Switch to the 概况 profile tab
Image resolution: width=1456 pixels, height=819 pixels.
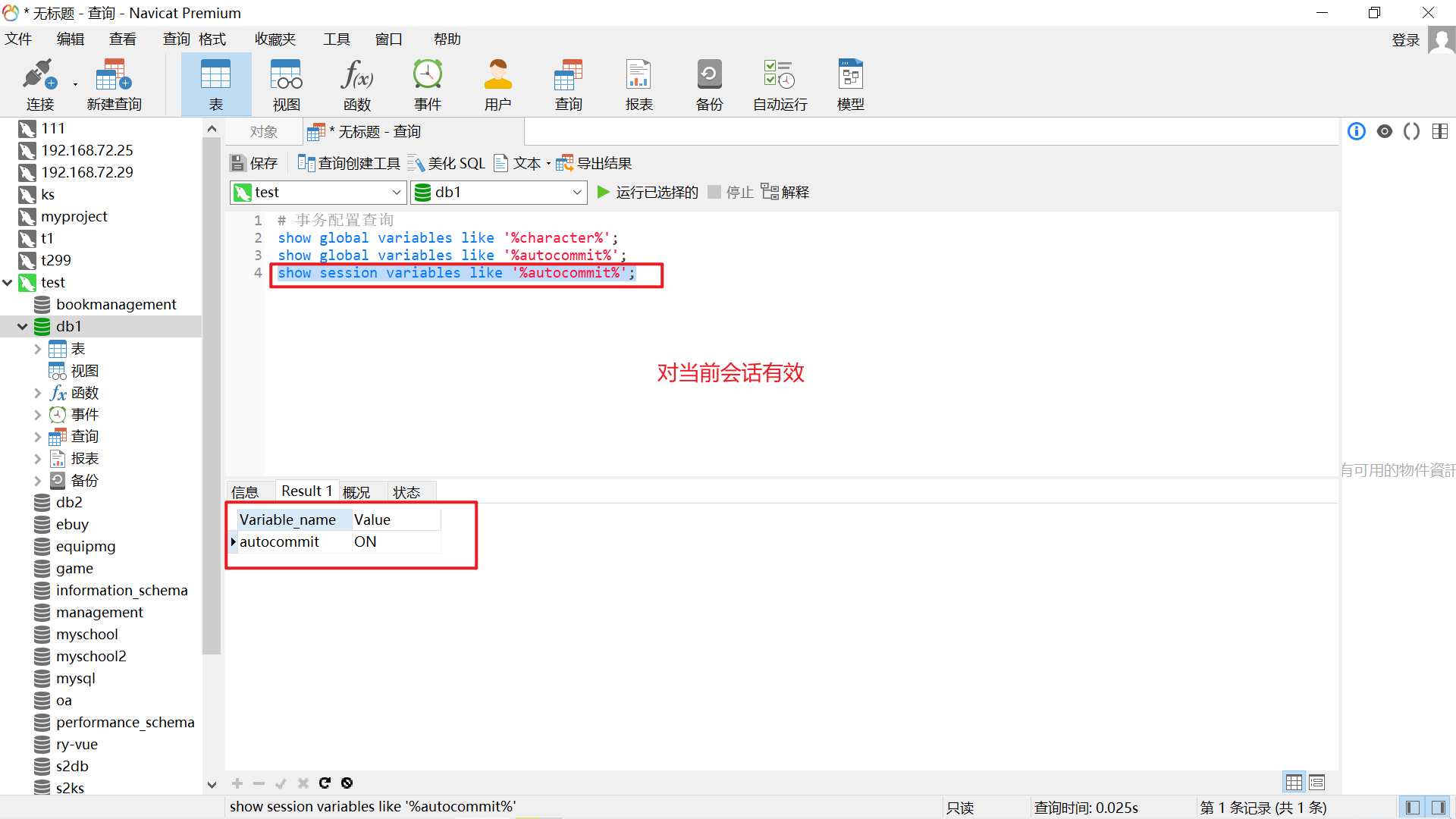click(x=356, y=492)
